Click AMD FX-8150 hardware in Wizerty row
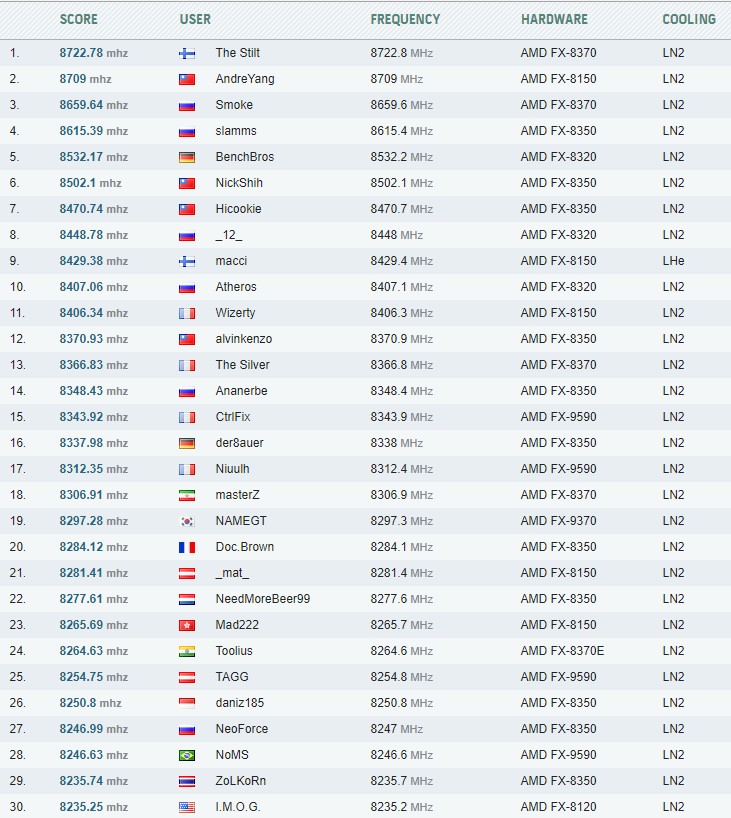The image size is (731, 818). (558, 312)
